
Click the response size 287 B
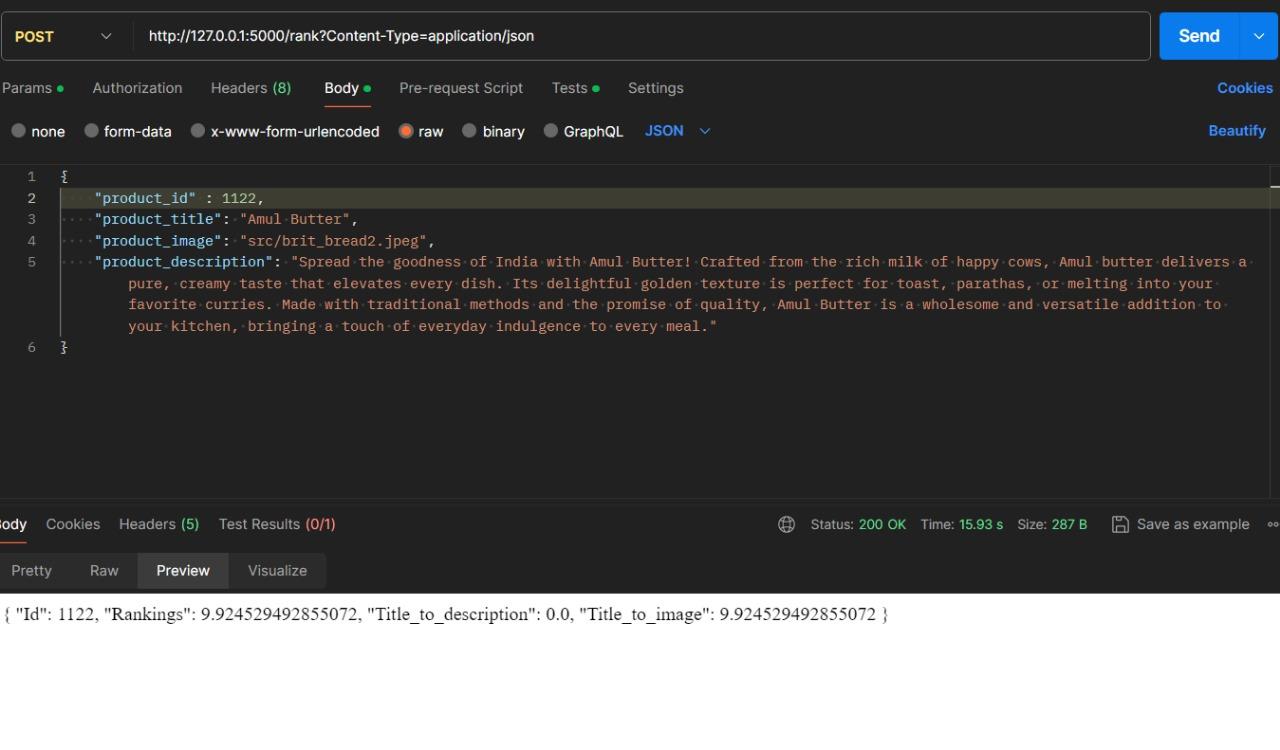[x=1052, y=524]
